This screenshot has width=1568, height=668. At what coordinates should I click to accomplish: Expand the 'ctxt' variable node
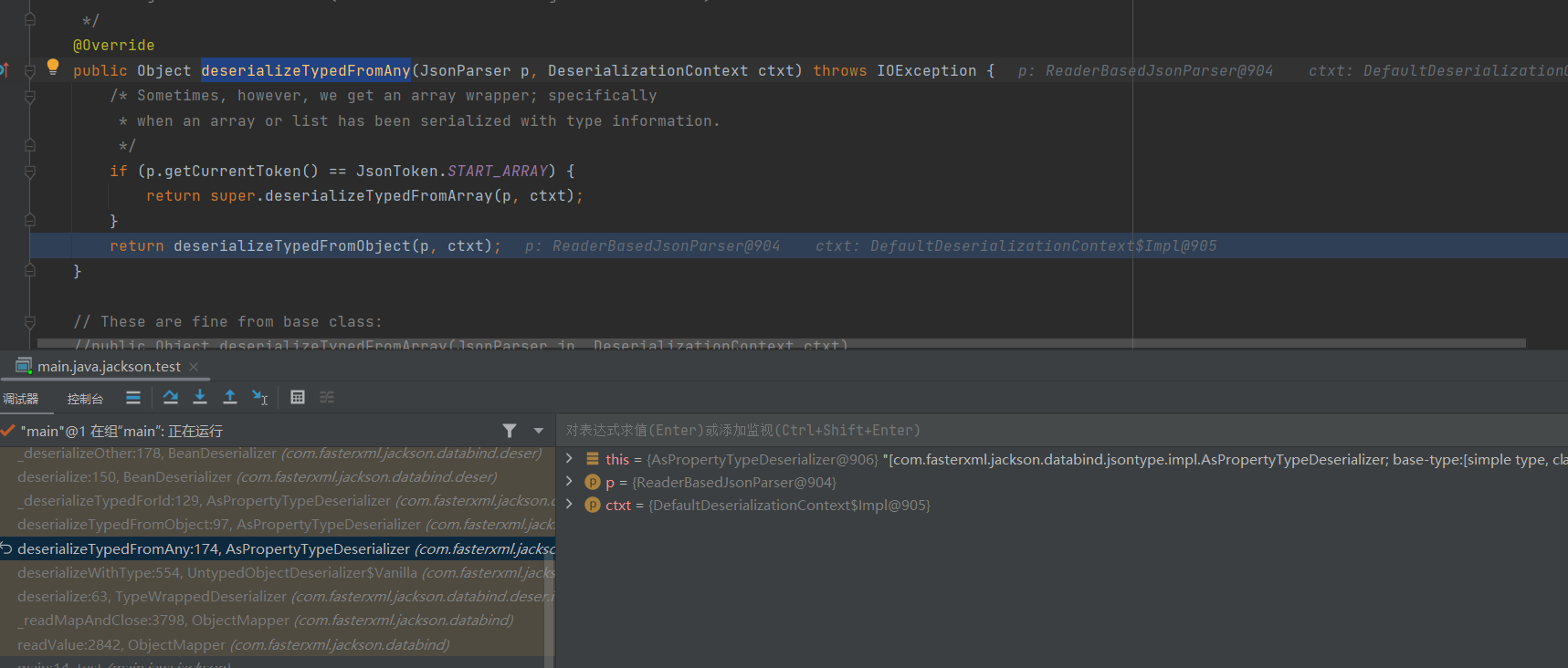point(569,504)
